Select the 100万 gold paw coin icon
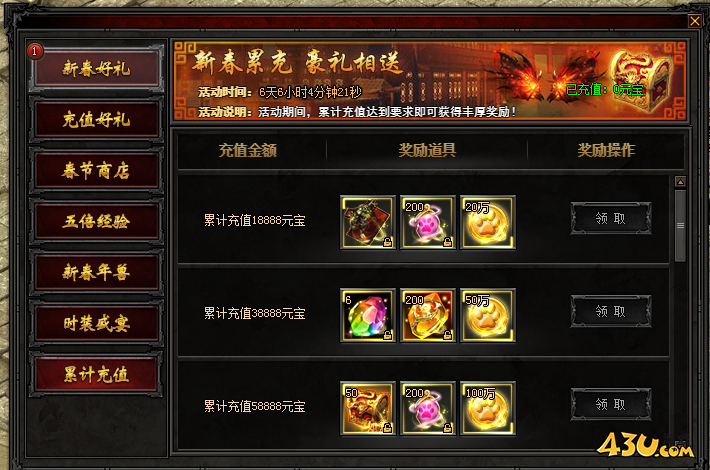 tap(488, 408)
